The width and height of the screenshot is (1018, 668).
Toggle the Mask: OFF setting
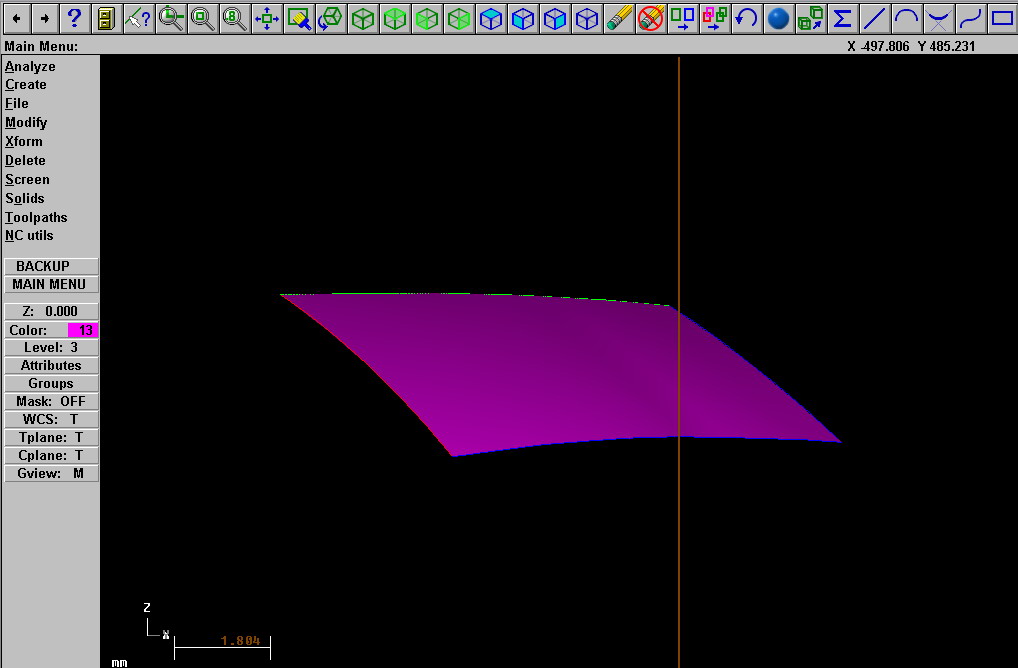pyautogui.click(x=51, y=401)
